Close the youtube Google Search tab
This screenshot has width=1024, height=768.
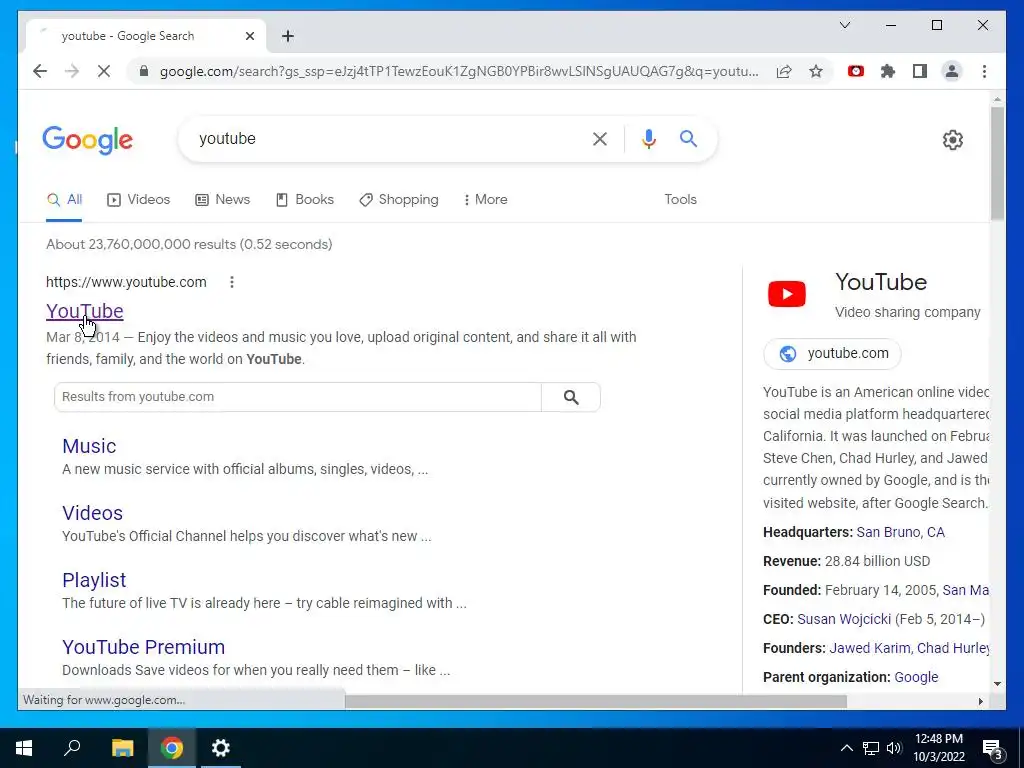(249, 36)
